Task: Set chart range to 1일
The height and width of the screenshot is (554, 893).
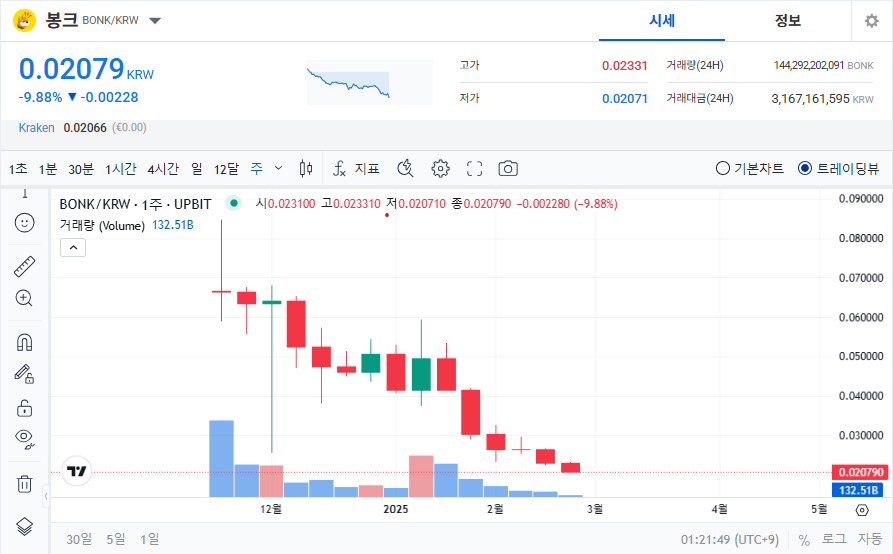Action: tap(150, 539)
